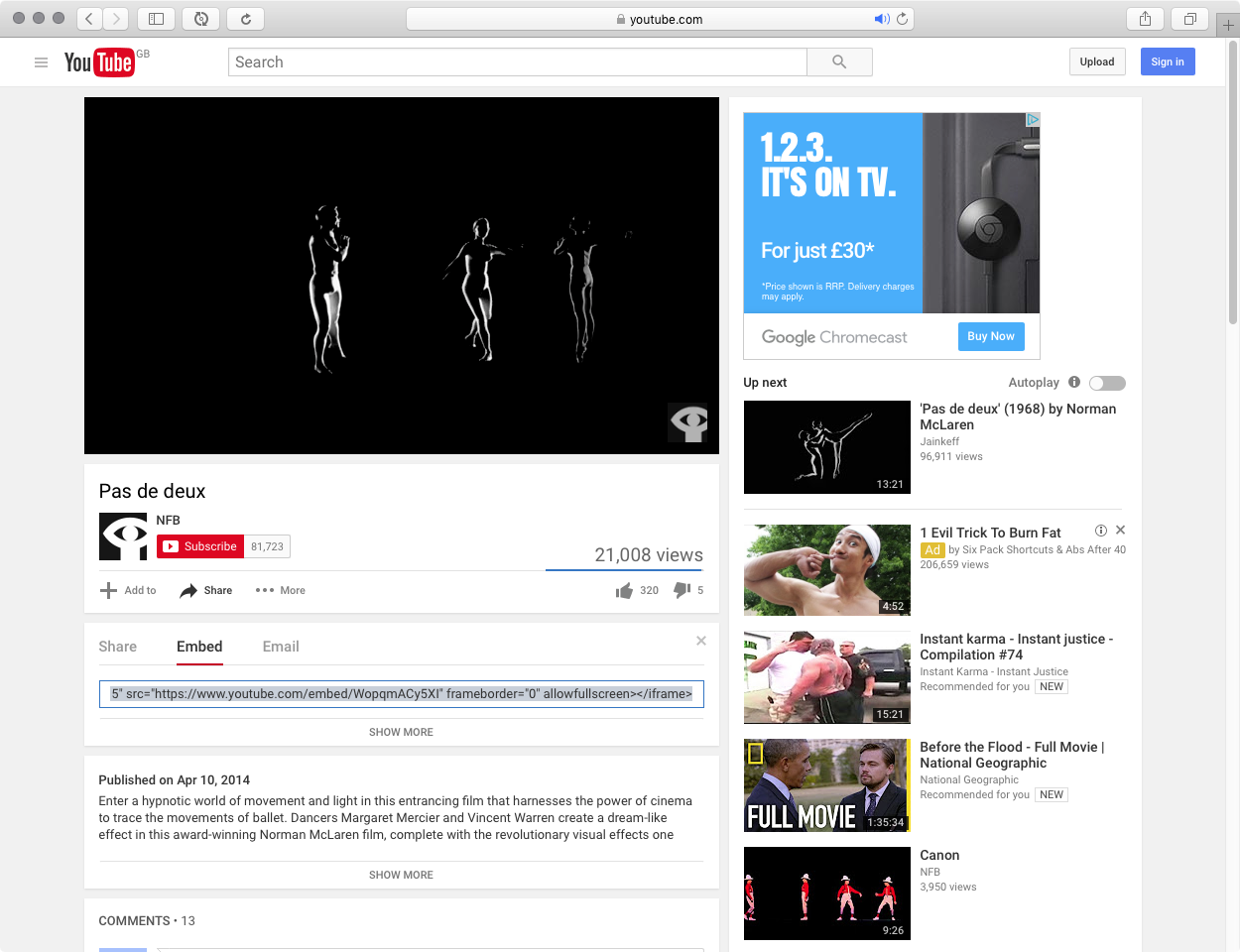Screen dimensions: 1240x952
Task: Open 'Before the Flood - Full Movie' title
Action: [1012, 755]
